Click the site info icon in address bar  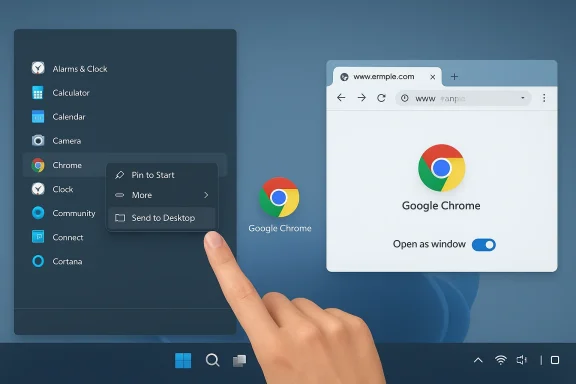[x=404, y=98]
